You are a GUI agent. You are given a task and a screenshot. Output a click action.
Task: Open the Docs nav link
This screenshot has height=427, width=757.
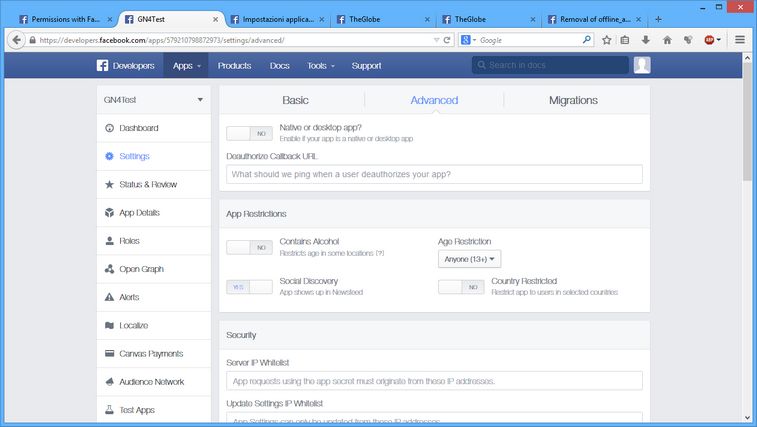coord(280,66)
